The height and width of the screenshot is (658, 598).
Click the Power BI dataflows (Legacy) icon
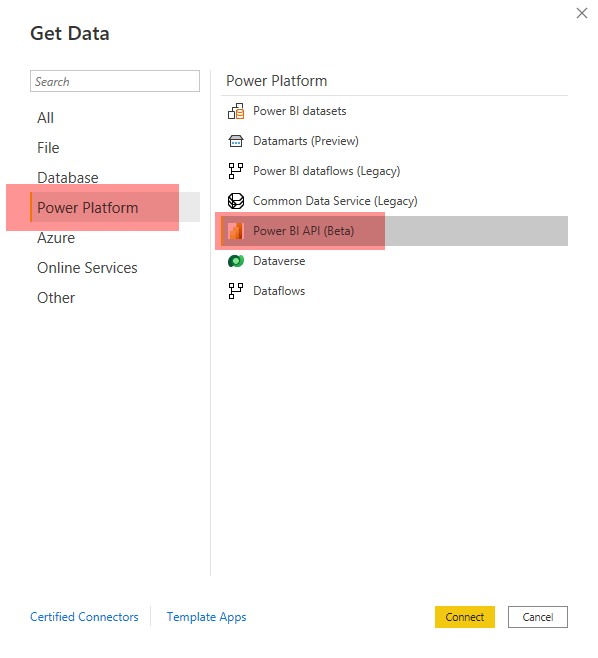coord(236,171)
